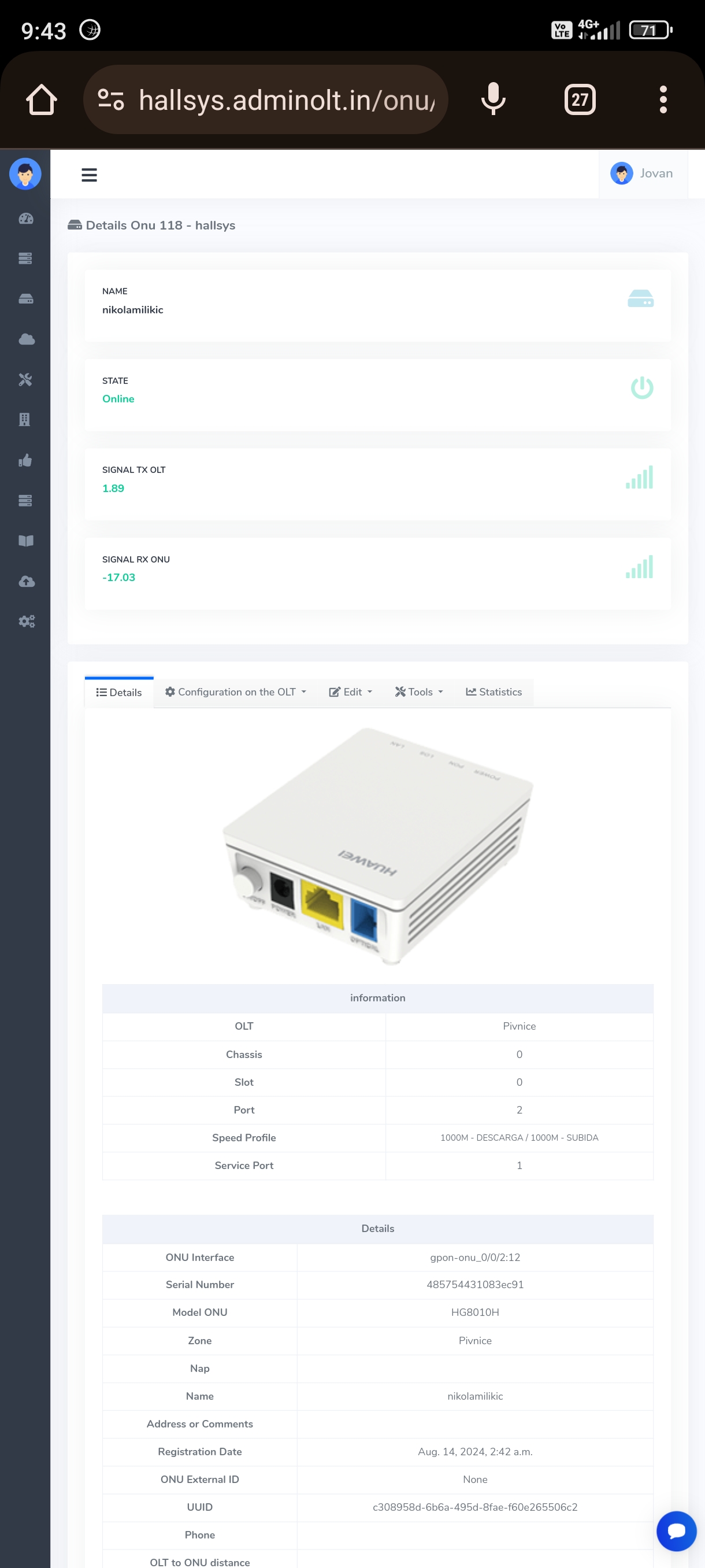This screenshot has width=705, height=1568.
Task: Tap the browser home button
Action: [42, 100]
